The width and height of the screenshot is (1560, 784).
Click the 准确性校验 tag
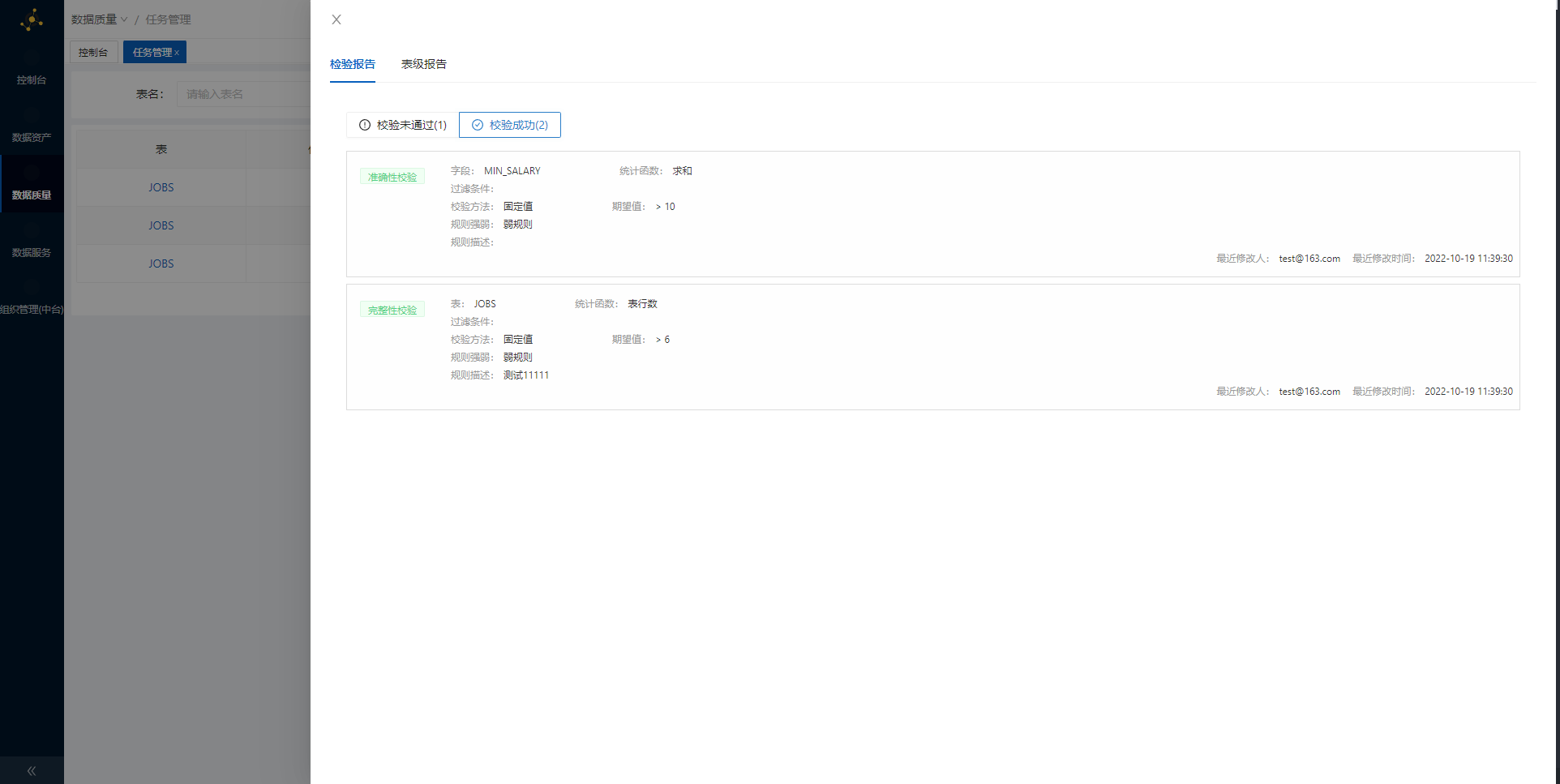[x=392, y=178]
